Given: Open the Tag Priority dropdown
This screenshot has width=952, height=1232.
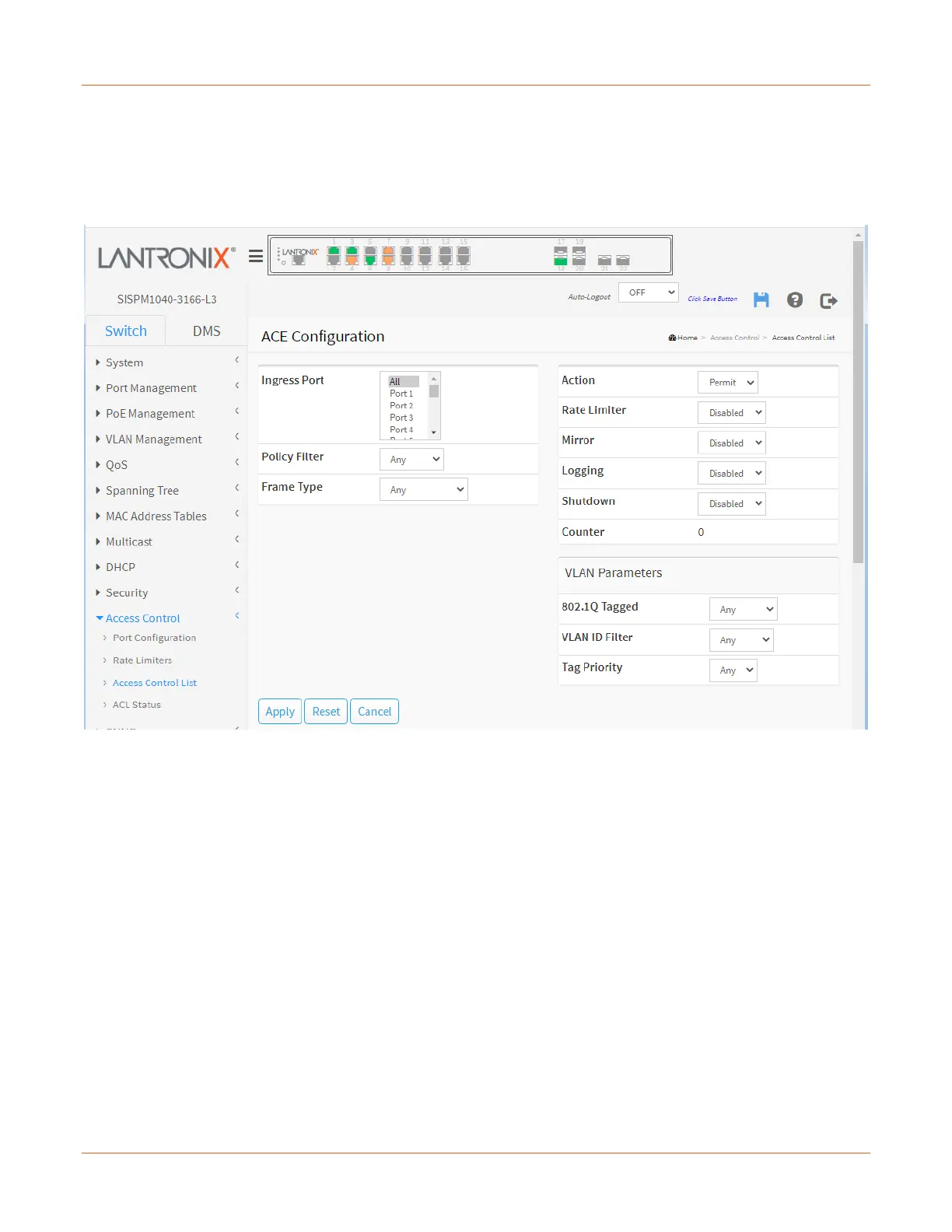Looking at the screenshot, I should click(733, 670).
